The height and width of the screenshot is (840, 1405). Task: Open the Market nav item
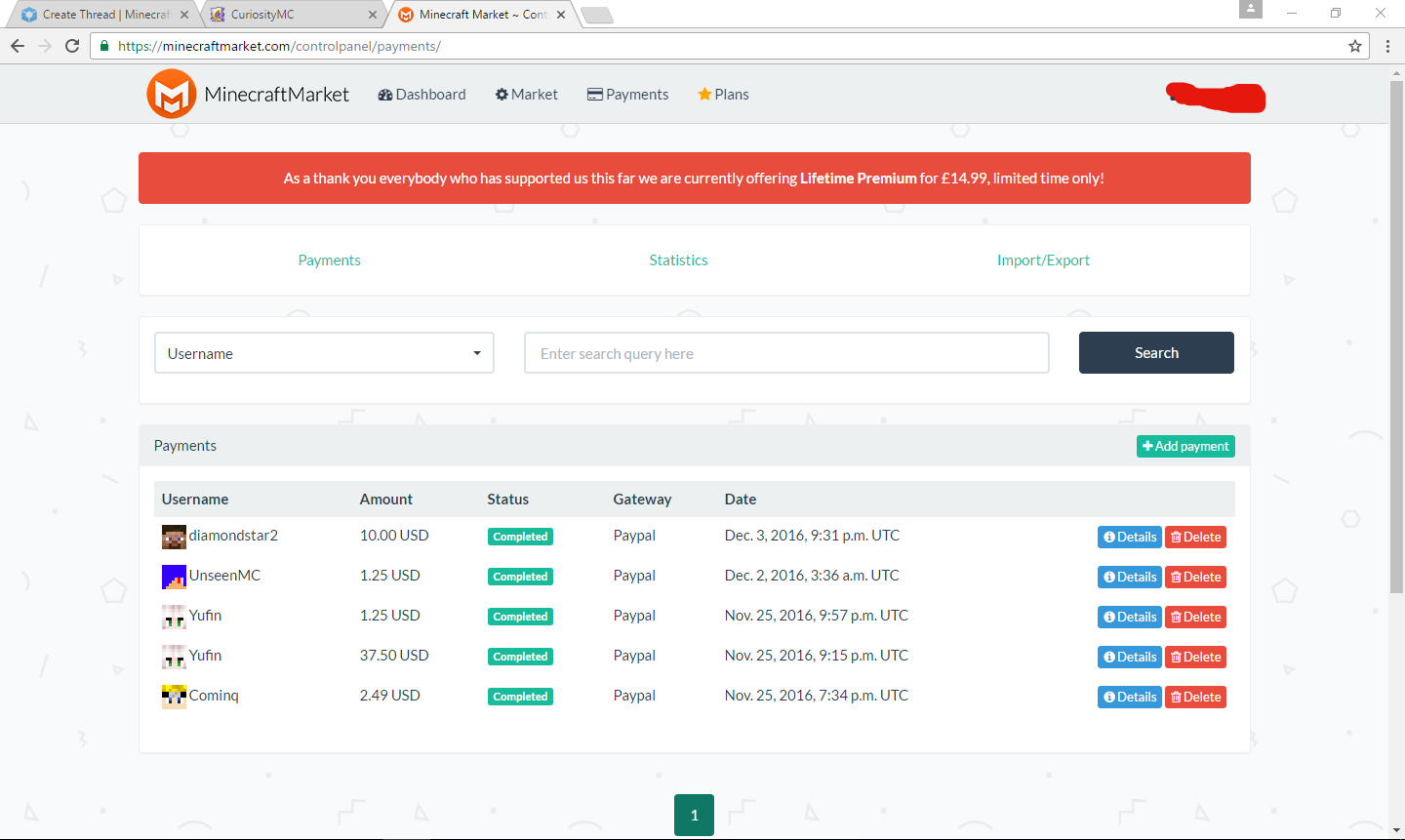point(526,95)
